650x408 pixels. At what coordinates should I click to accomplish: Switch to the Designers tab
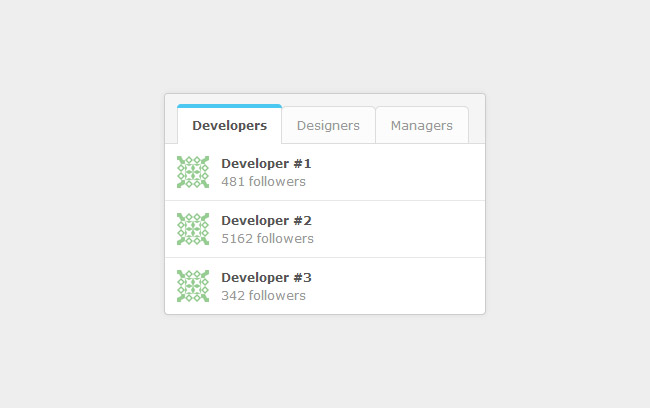(328, 126)
